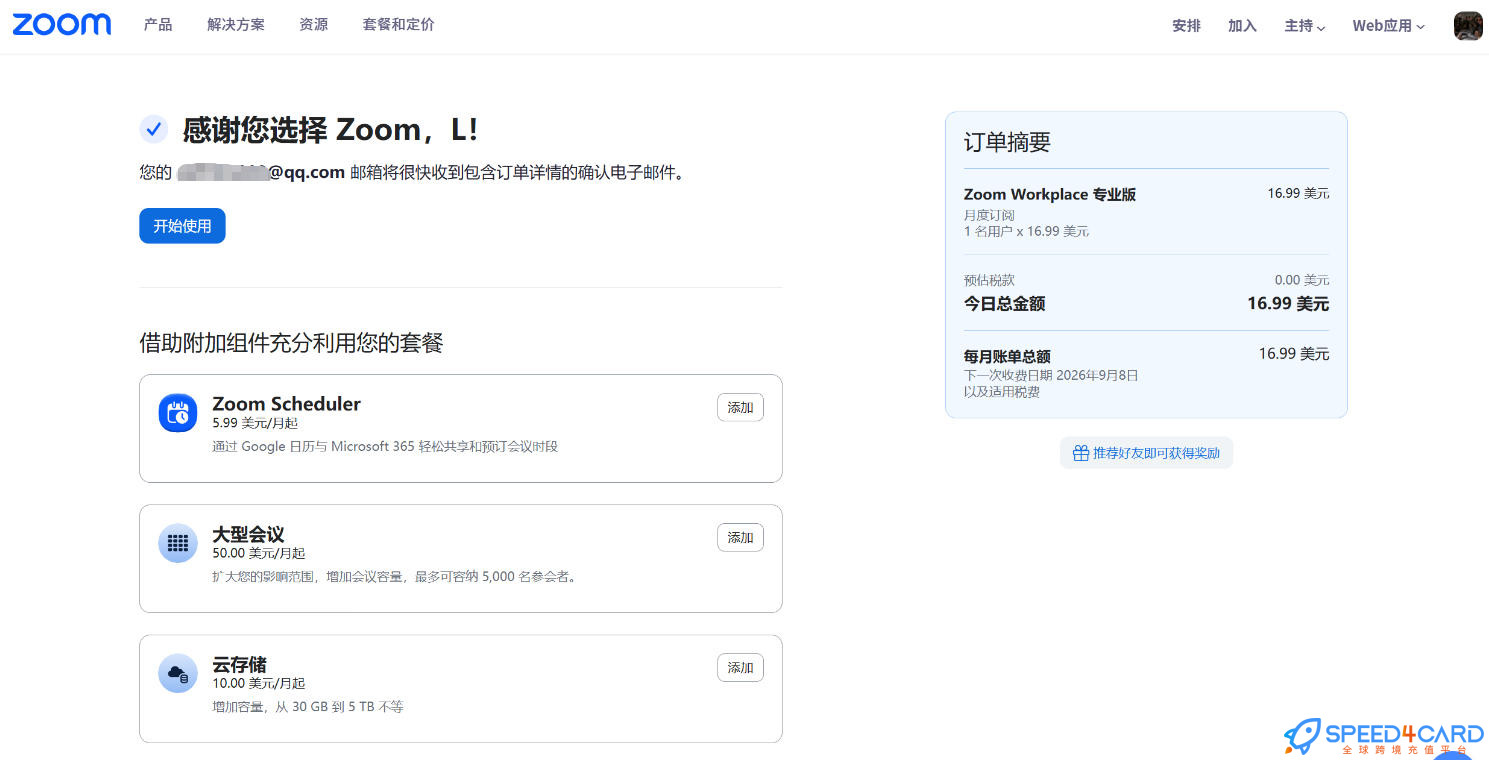The image size is (1489, 760).
Task: Add the 云存储 add-on
Action: [740, 668]
